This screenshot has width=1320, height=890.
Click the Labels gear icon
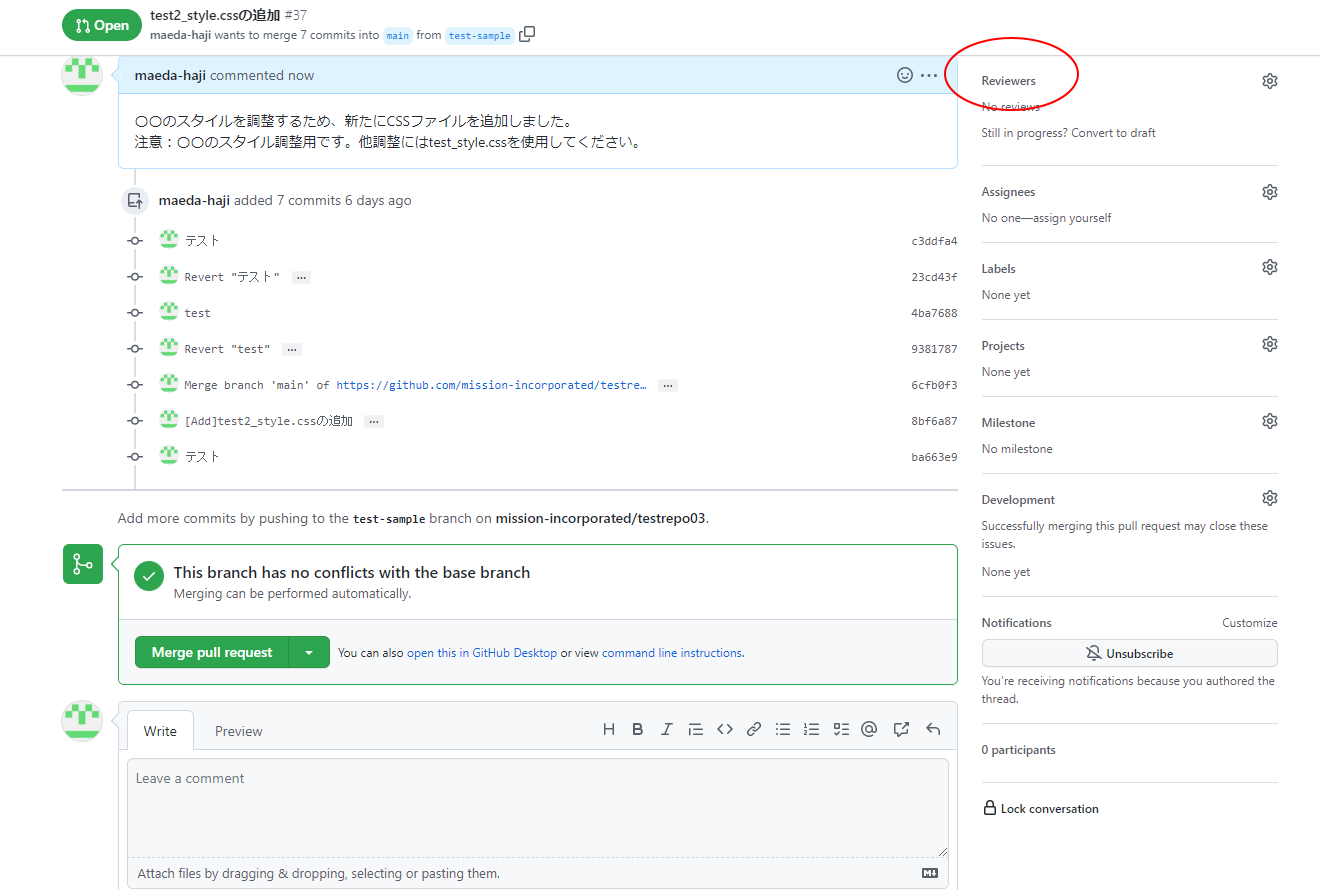(1269, 268)
